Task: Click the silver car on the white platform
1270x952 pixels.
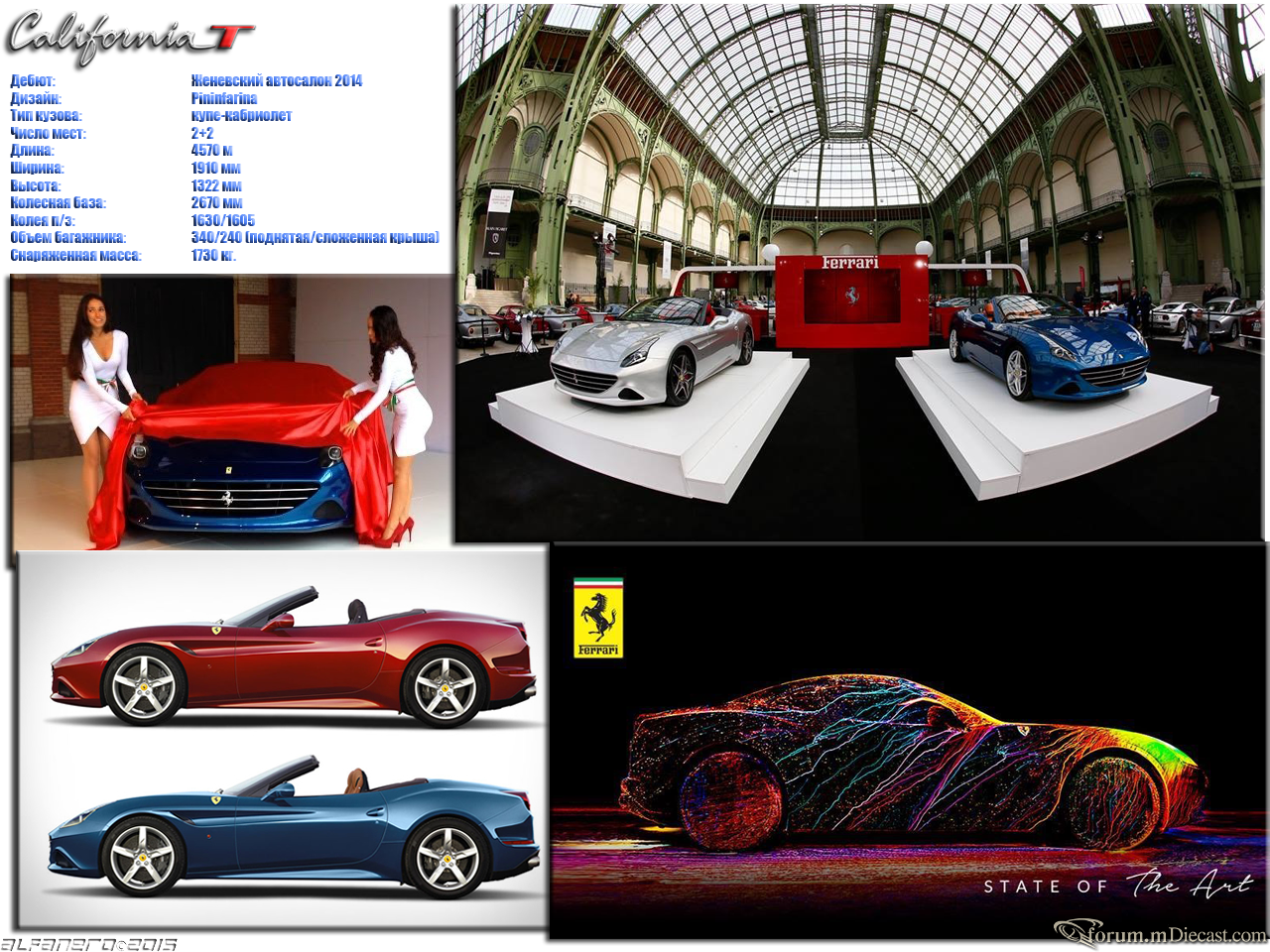Action: coord(652,349)
